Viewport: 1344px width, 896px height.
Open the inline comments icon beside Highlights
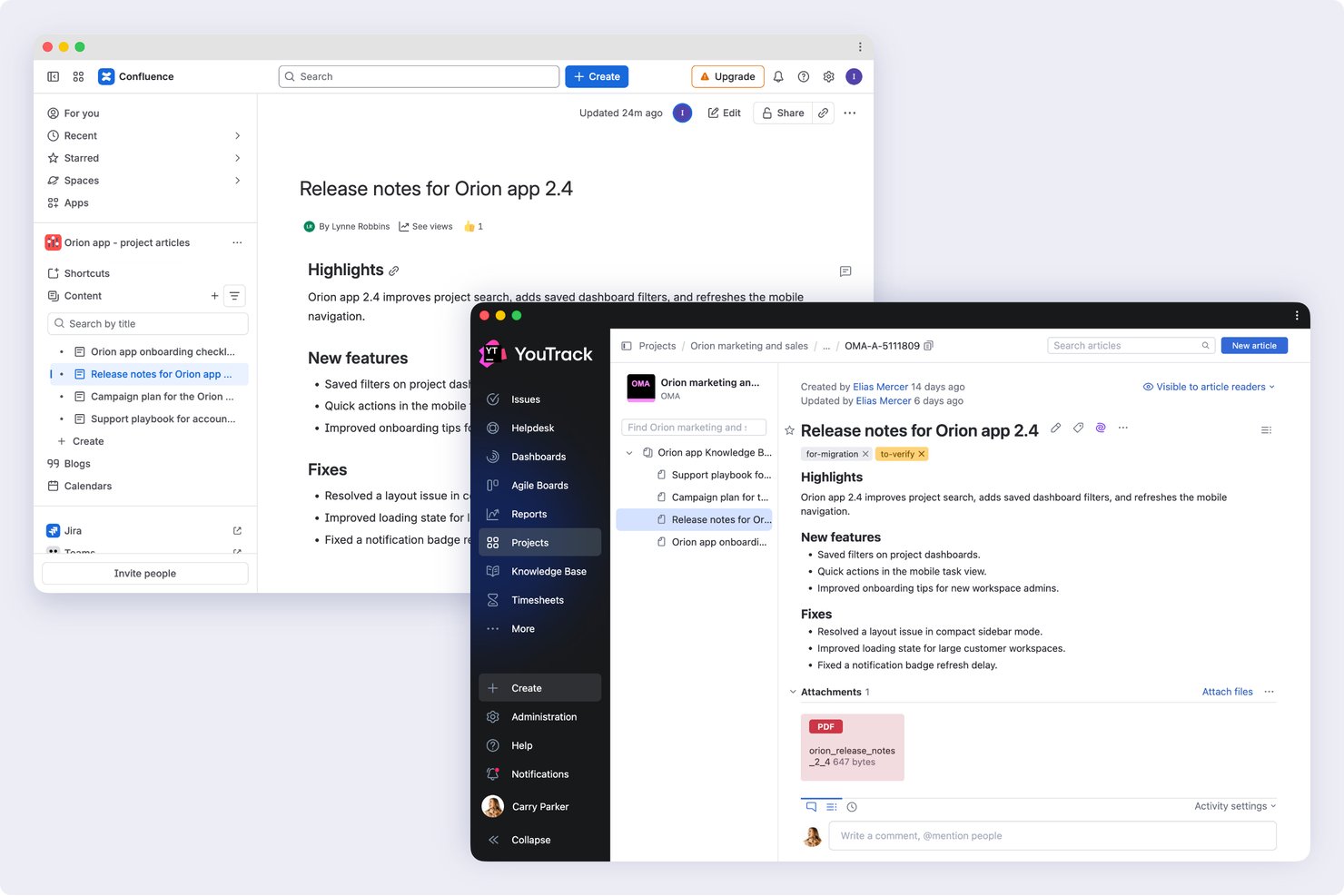coord(845,271)
